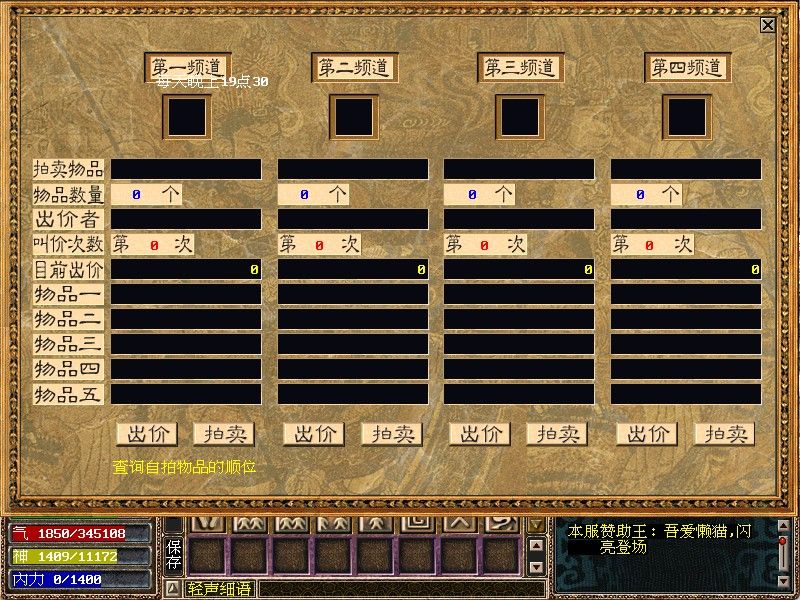Close the auction window with the X icon
The image size is (800, 600).
(x=768, y=25)
